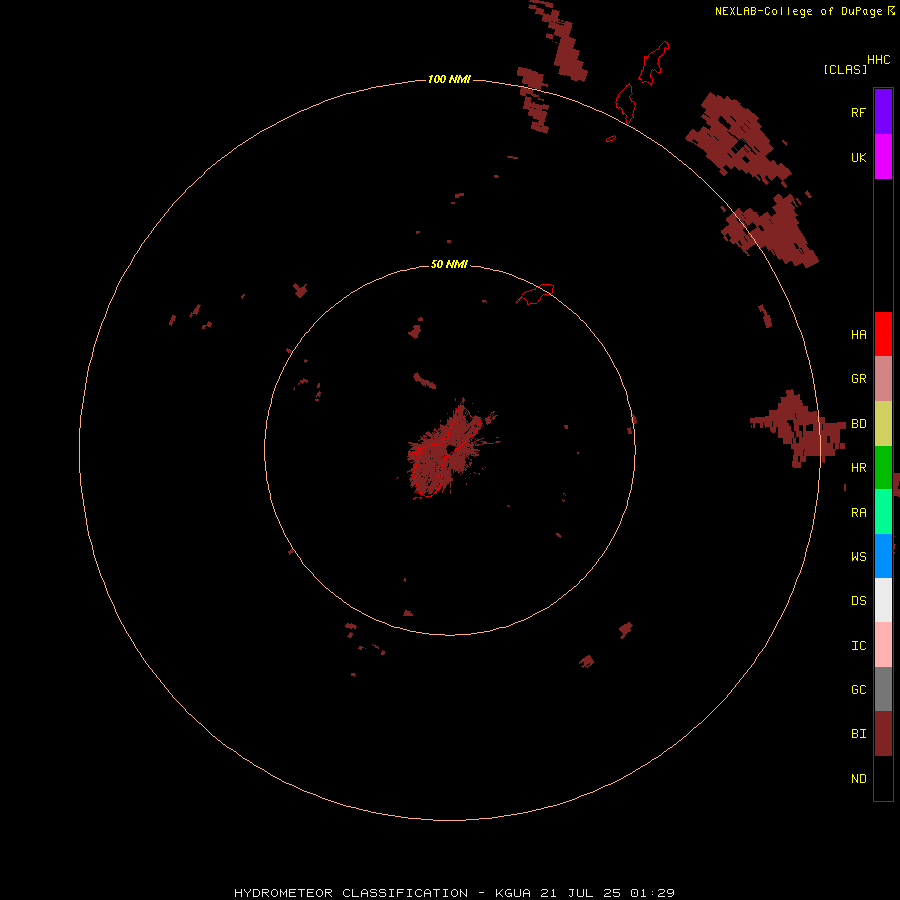Image resolution: width=900 pixels, height=900 pixels.
Task: Click the RA legend label
Action: [858, 513]
